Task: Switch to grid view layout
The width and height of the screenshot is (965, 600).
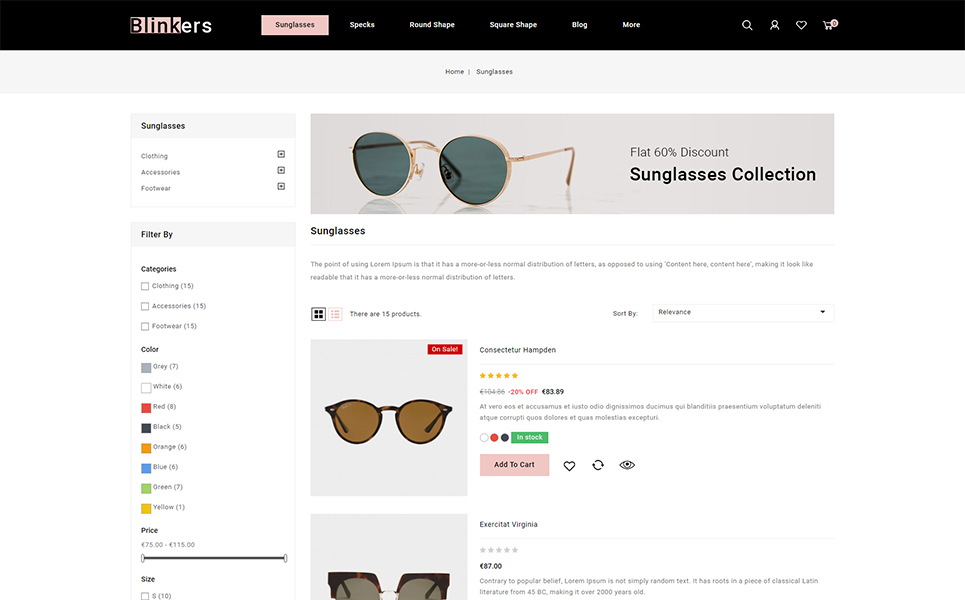Action: [x=319, y=314]
